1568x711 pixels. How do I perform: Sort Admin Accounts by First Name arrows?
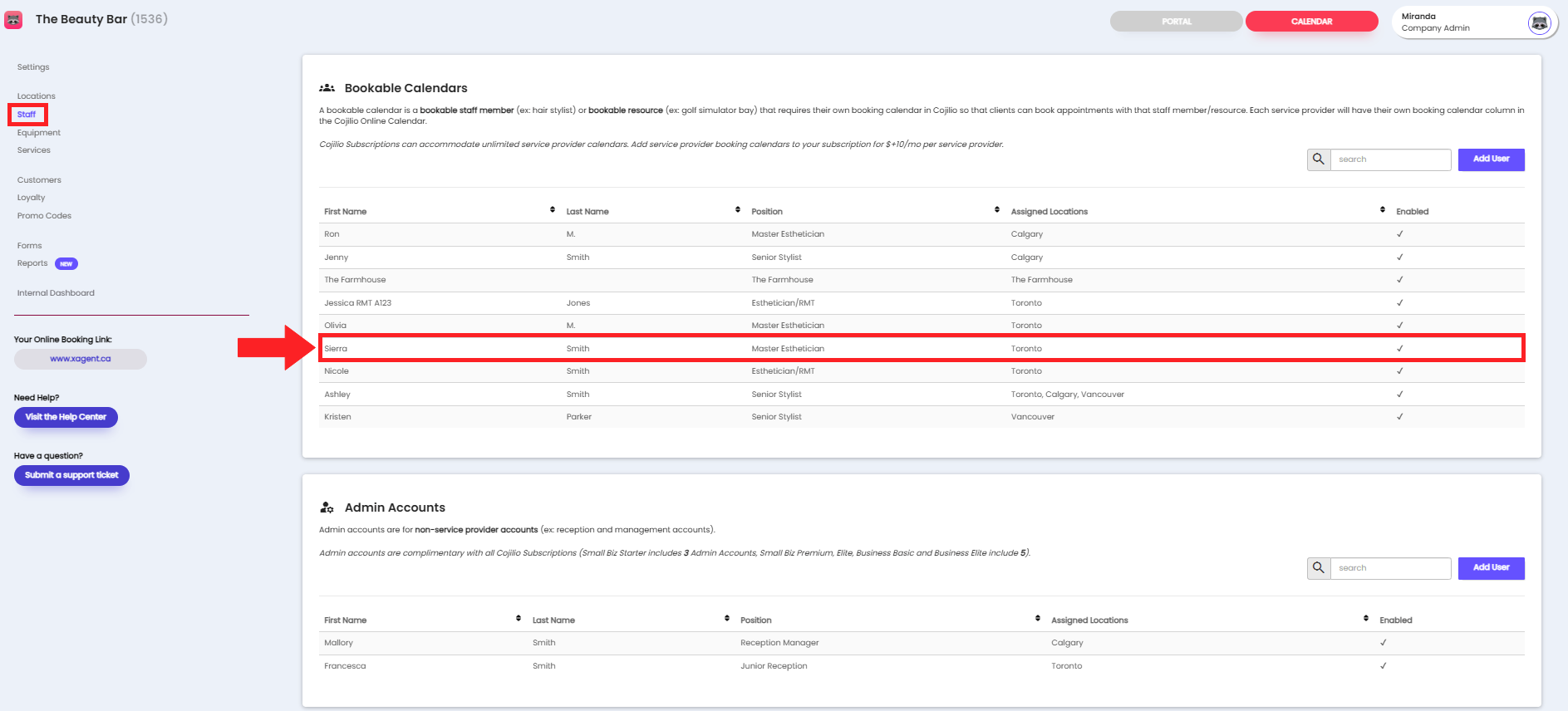(x=519, y=619)
